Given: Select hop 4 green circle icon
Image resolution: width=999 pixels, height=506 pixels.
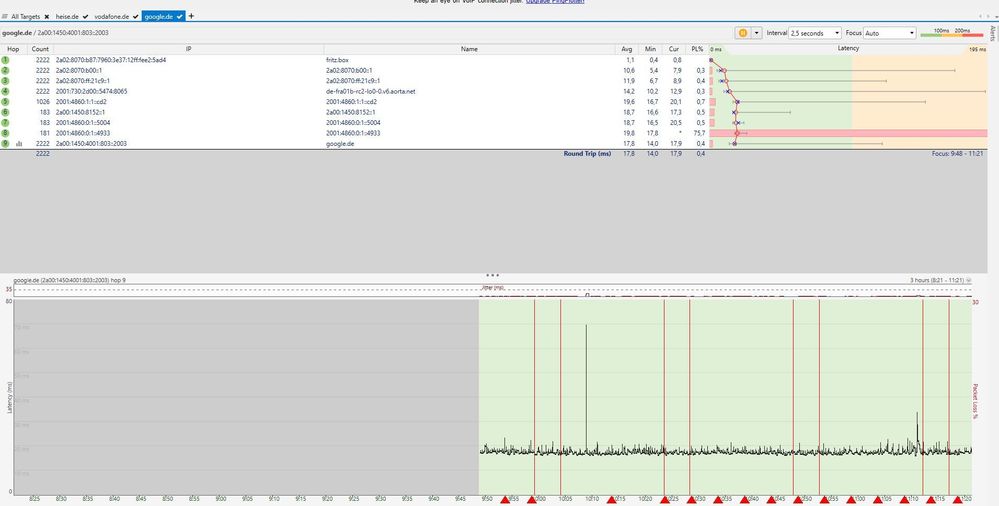Looking at the screenshot, I should pos(6,91).
